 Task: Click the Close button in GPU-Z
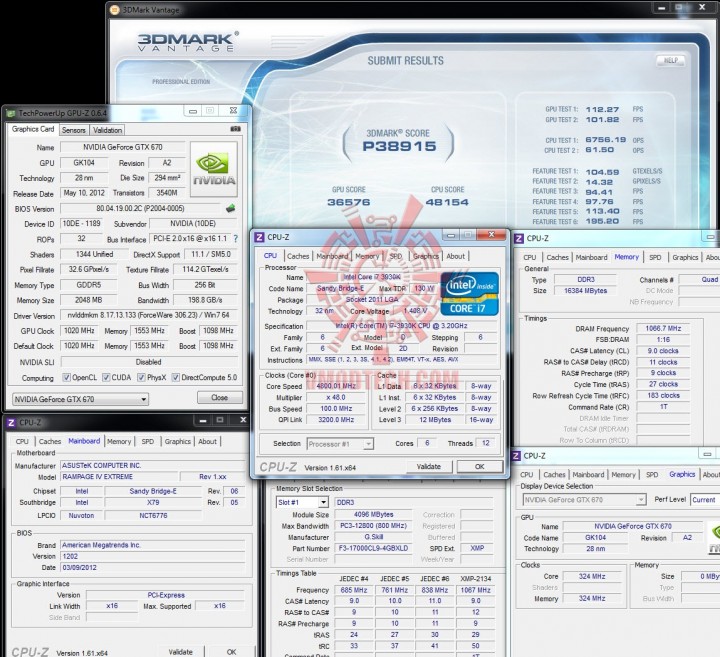pos(219,398)
